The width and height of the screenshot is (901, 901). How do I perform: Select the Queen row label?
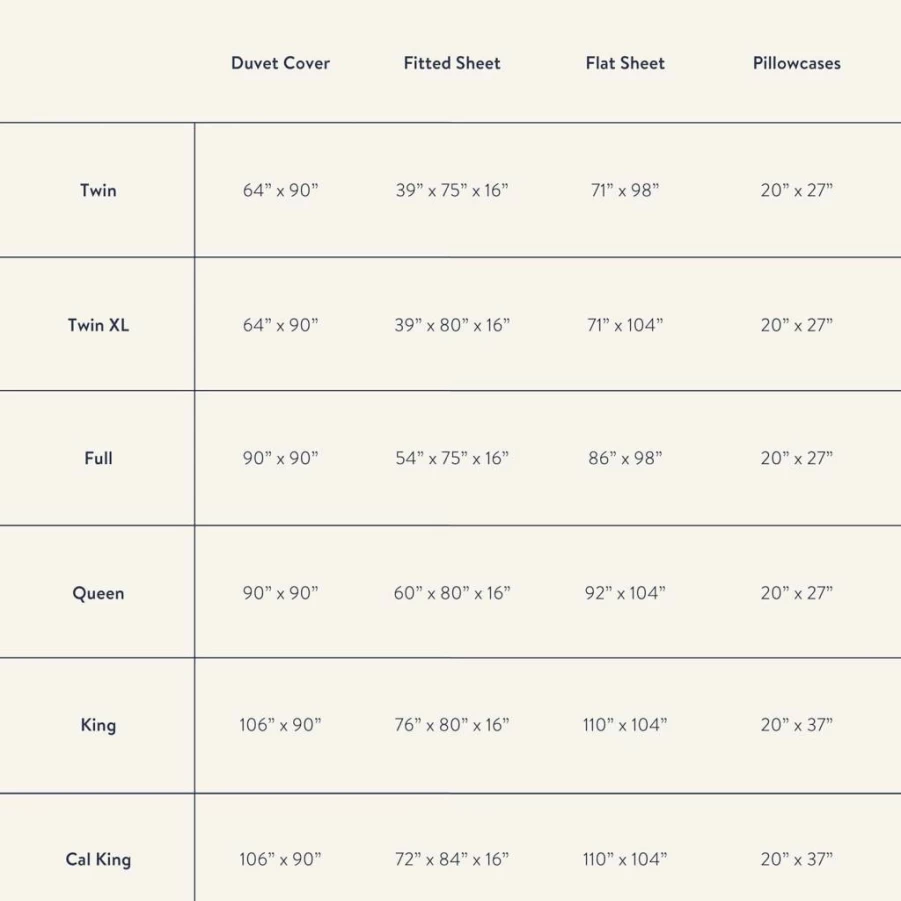98,593
